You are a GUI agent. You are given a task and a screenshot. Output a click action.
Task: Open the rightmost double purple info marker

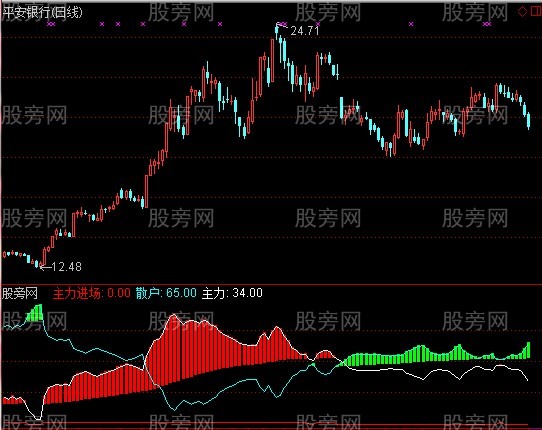(487, 24)
